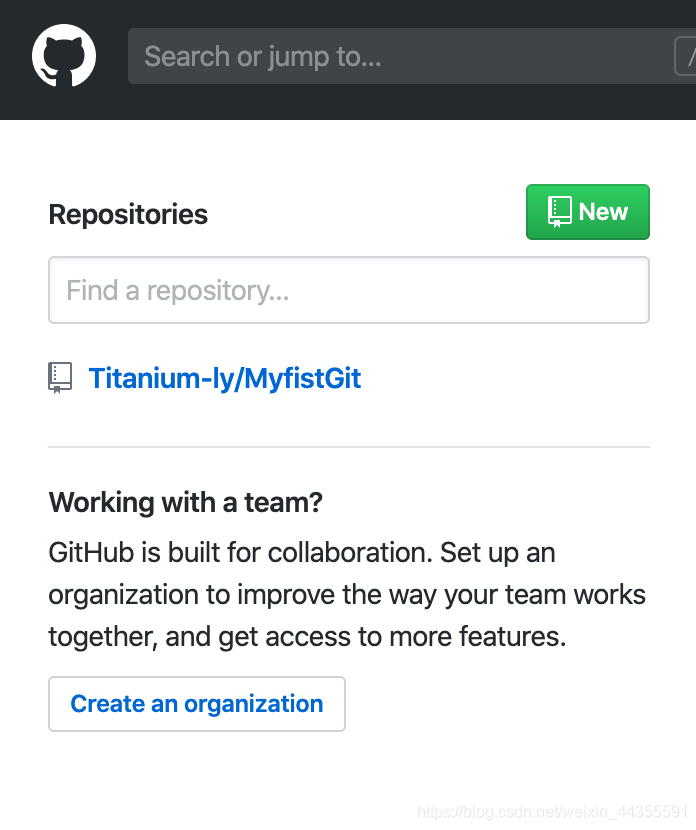This screenshot has width=696, height=830.
Task: Click the 'GitHub is built for collaboration' paragraph
Action: (347, 594)
